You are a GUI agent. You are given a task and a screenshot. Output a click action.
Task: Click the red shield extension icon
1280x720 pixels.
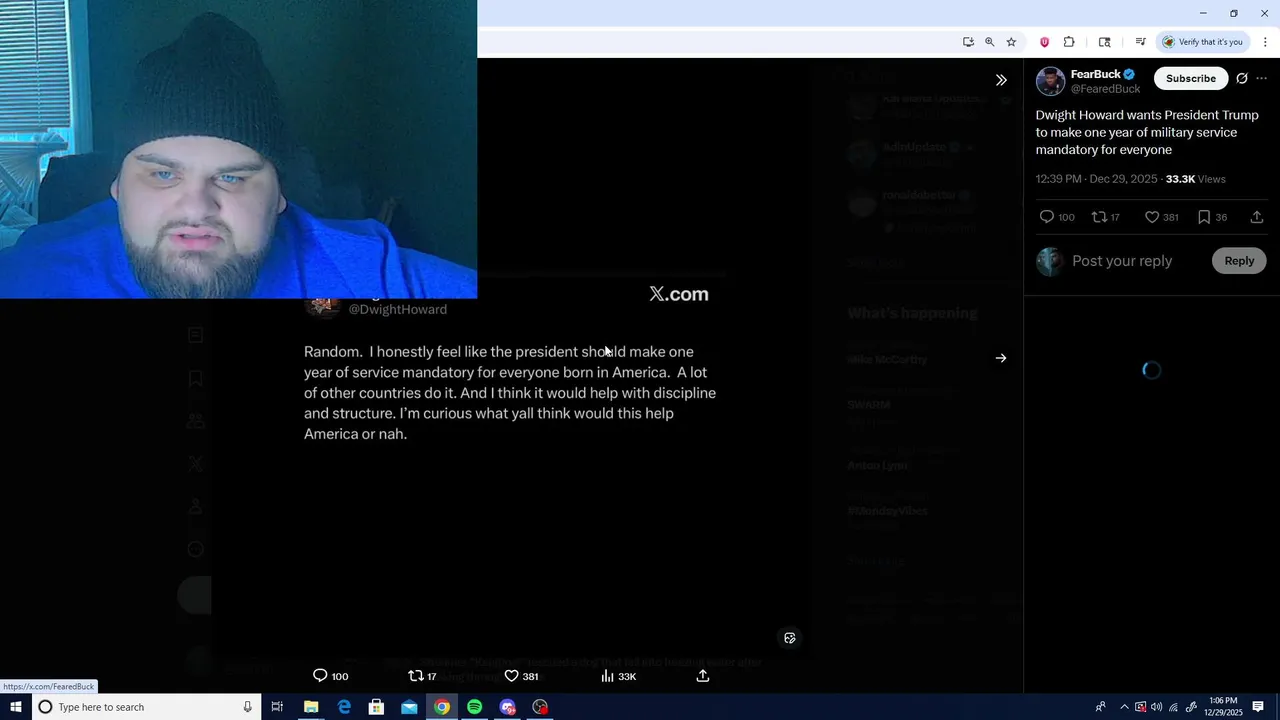[1045, 42]
